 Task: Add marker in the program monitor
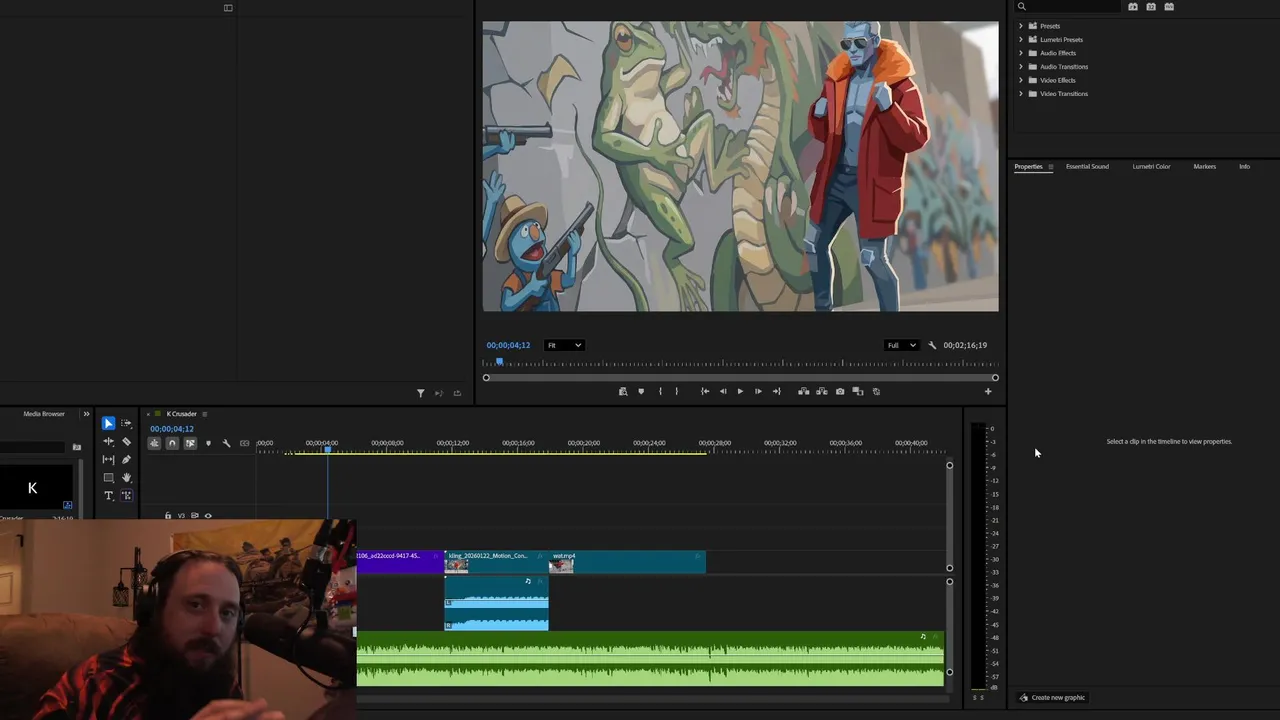coord(641,391)
